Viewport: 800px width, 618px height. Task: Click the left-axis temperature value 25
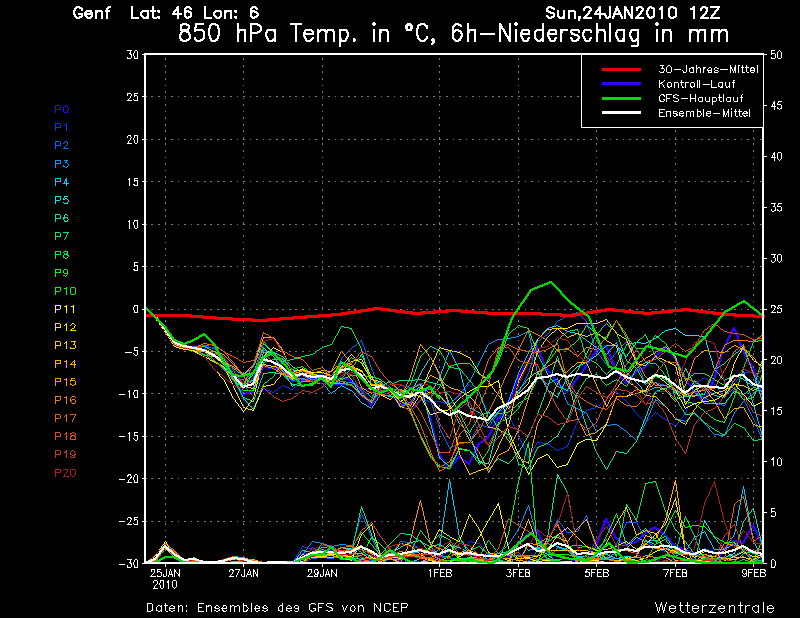click(x=132, y=97)
